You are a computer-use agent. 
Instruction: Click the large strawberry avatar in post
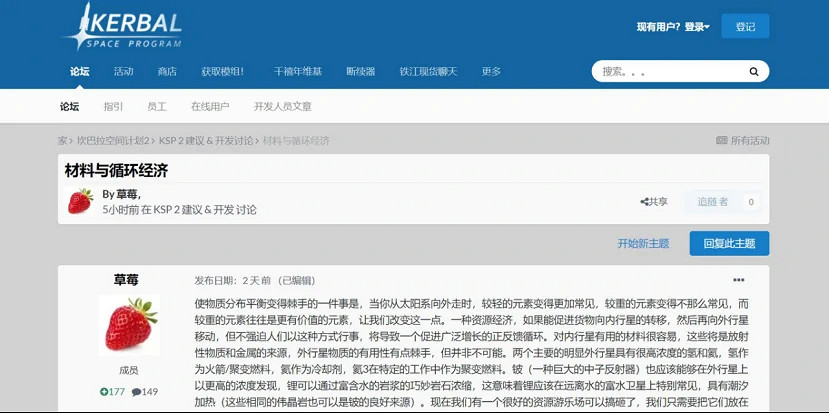[x=130, y=325]
